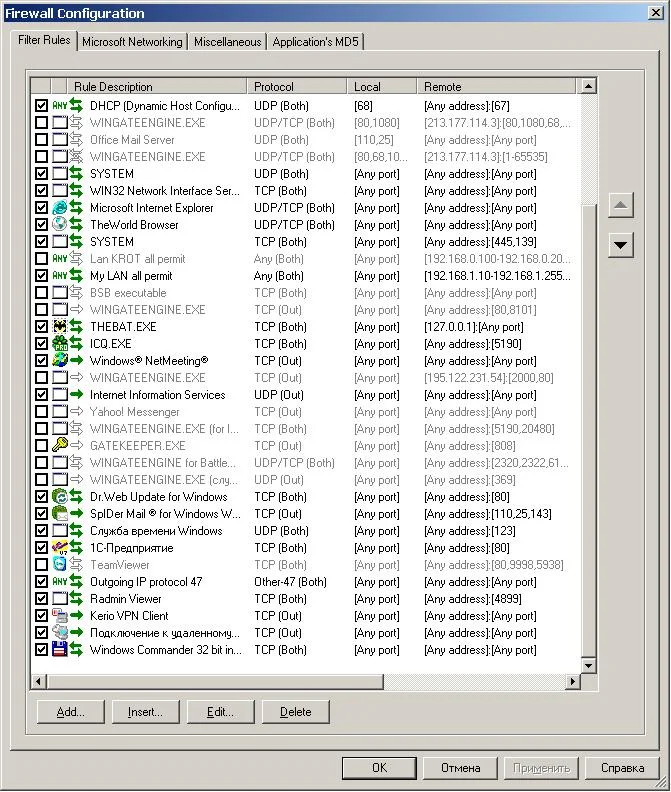Click the grey arrow icon beside Yahoo! Messenger
The image size is (671, 792).
point(76,412)
